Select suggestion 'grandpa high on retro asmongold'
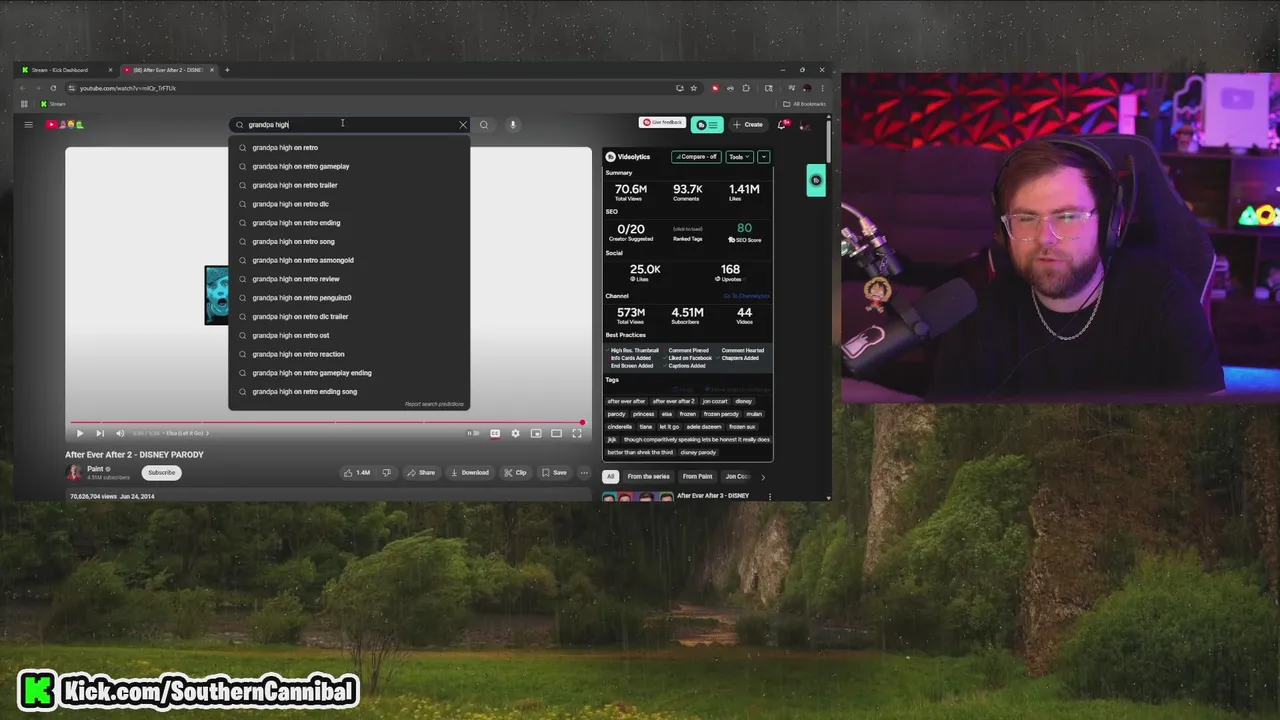 349,260
